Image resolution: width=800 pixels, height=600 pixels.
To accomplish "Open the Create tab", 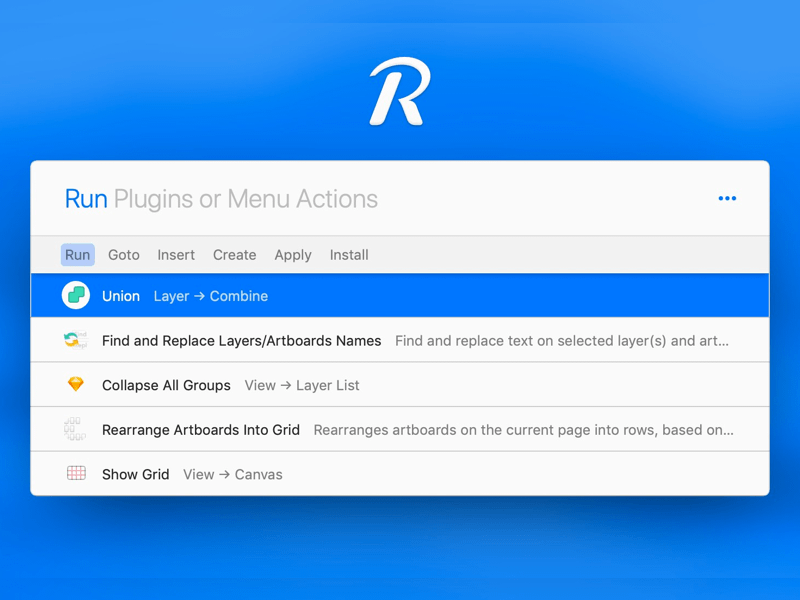I will click(235, 255).
